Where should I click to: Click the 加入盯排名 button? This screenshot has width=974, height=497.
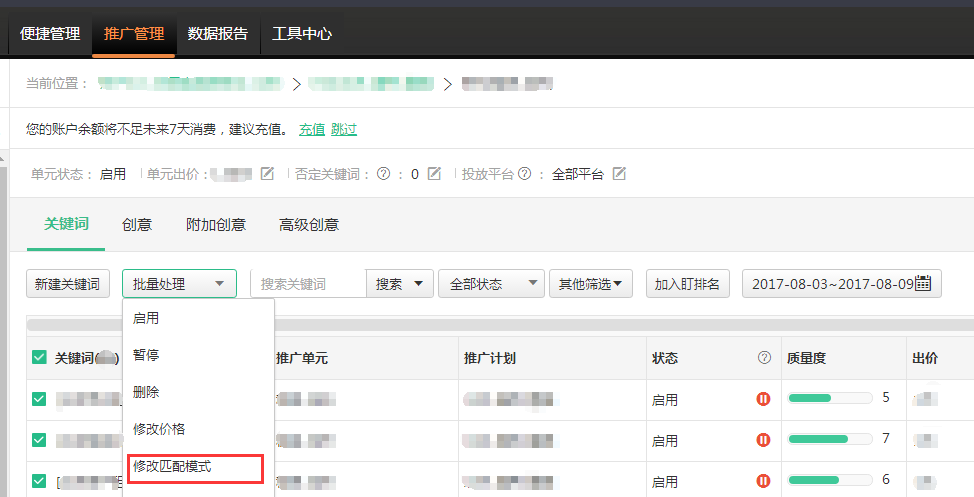688,284
